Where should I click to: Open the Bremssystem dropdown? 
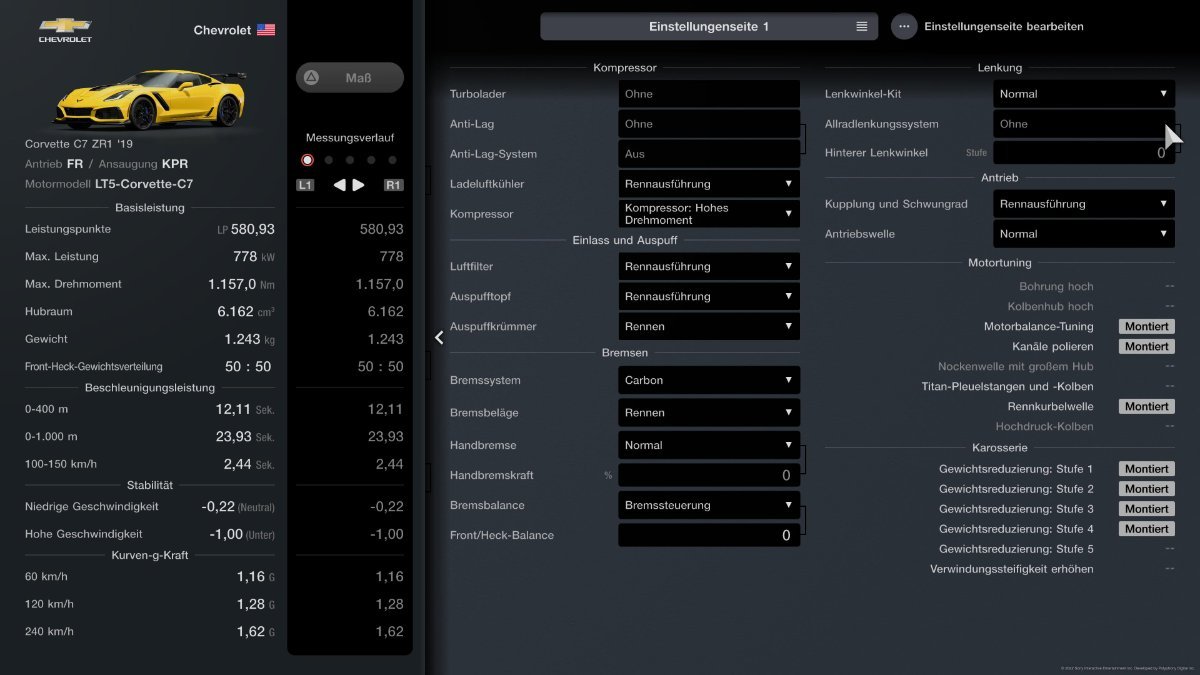point(709,380)
